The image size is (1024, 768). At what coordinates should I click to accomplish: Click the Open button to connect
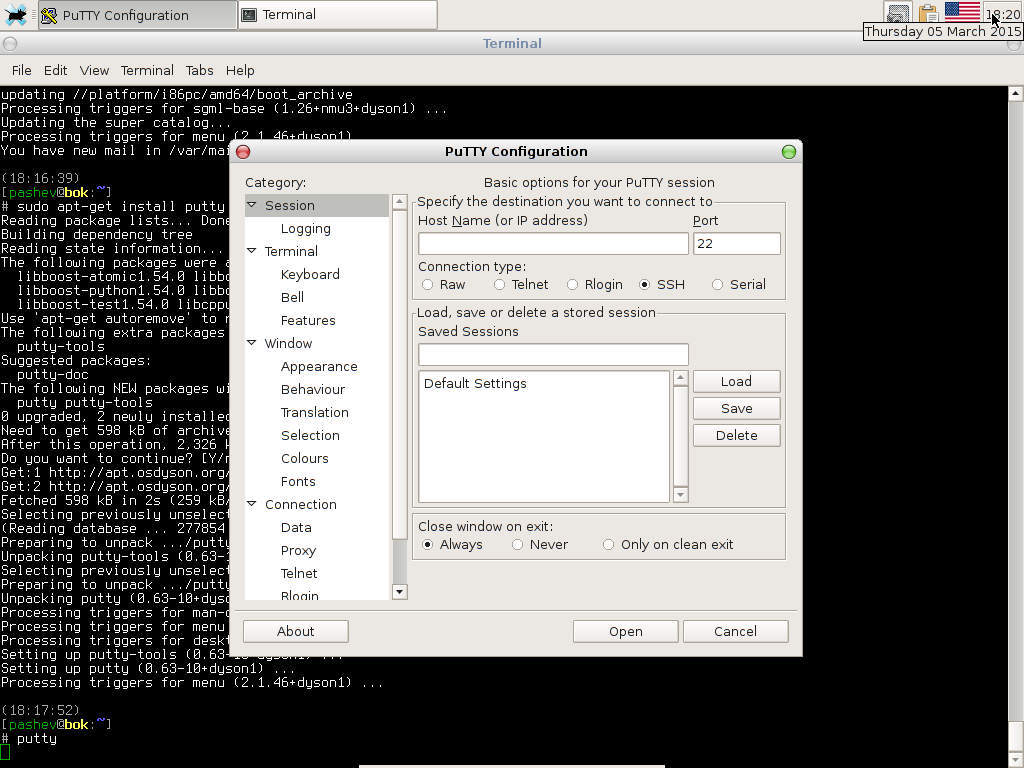click(x=626, y=632)
